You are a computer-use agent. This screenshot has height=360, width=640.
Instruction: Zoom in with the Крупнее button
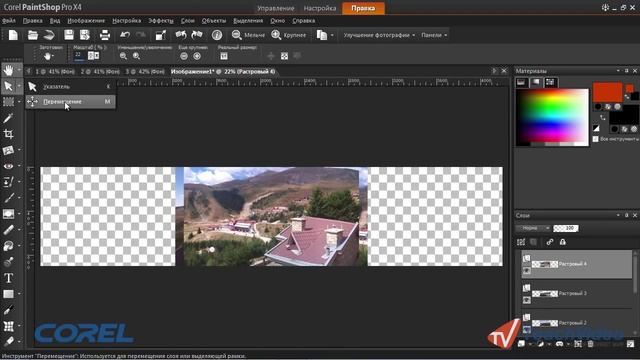pos(288,35)
